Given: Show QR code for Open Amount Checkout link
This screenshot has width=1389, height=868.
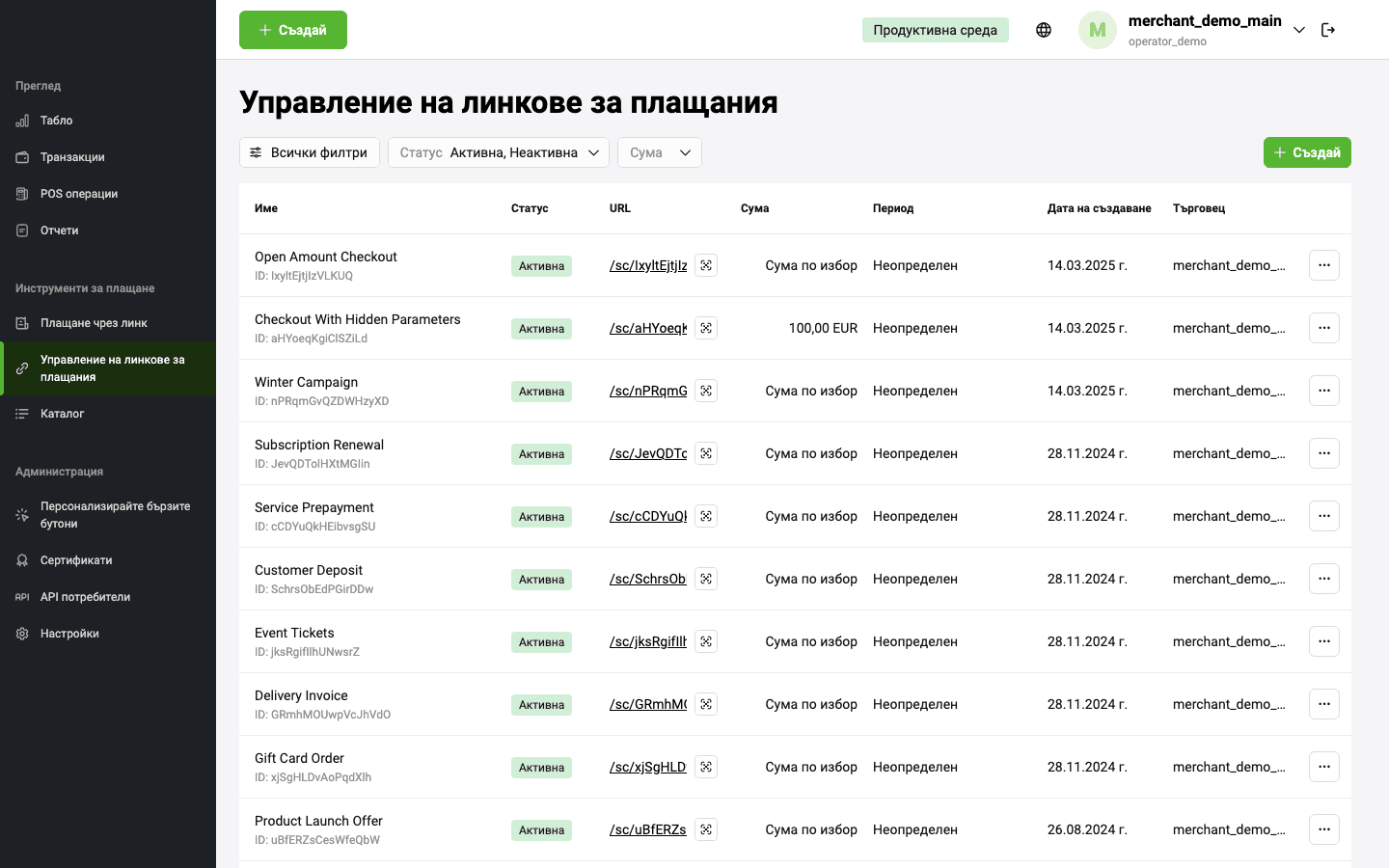Looking at the screenshot, I should 706,265.
